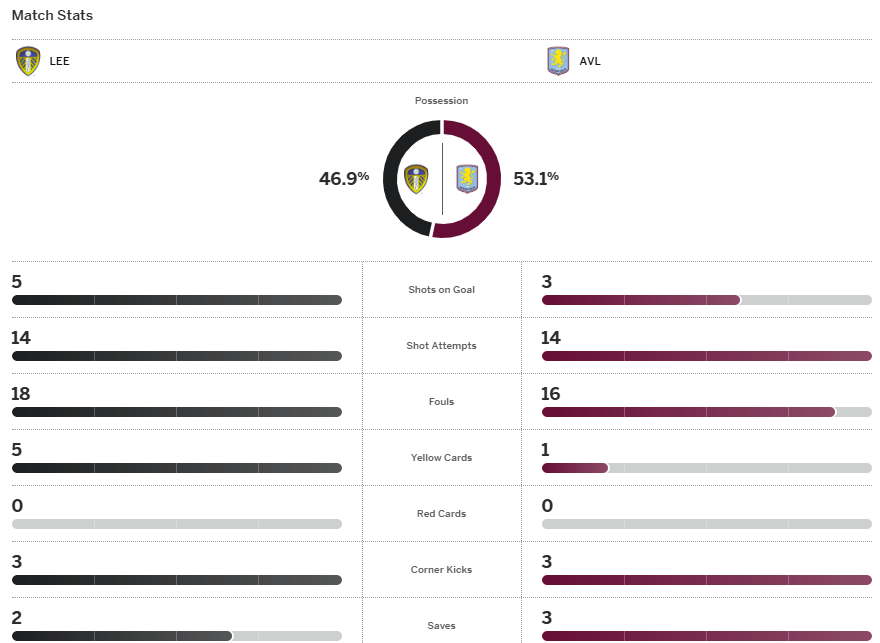Choose the Yellow Cards stat label

coord(441,458)
